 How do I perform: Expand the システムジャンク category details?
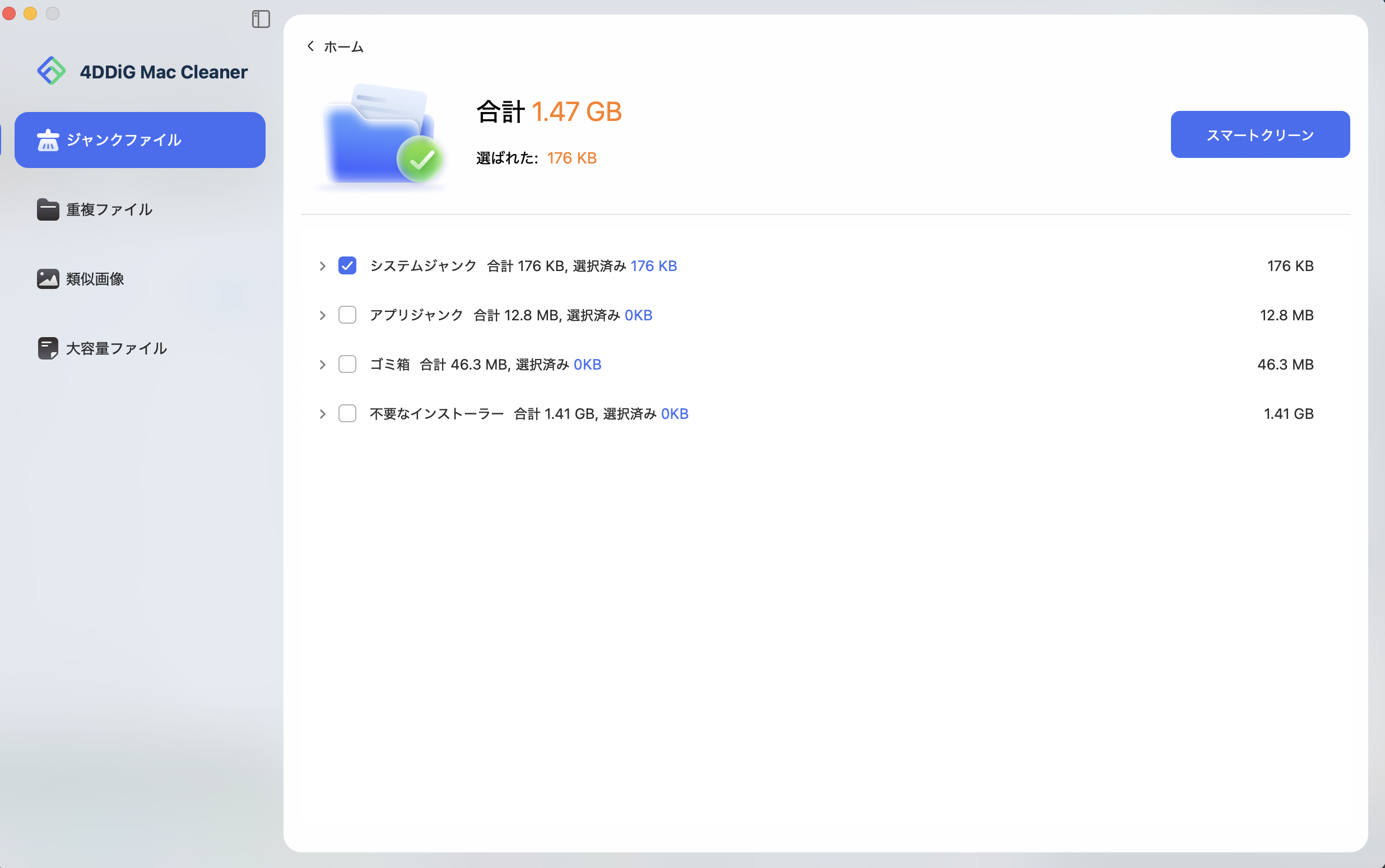tap(322, 265)
